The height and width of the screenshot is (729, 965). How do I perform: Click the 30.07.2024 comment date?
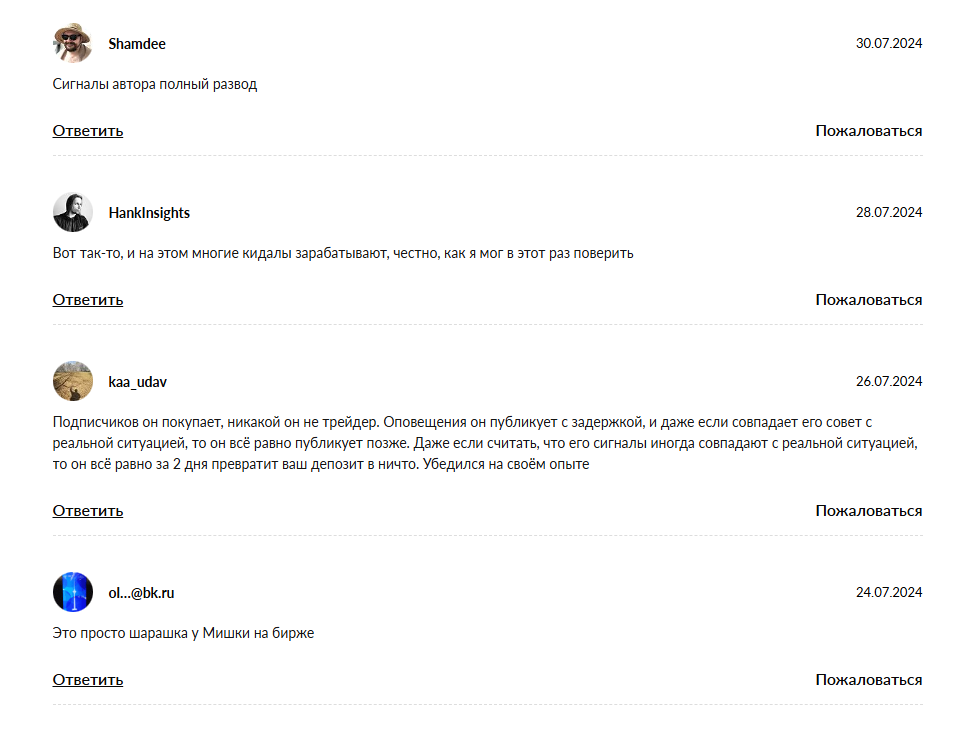click(889, 43)
